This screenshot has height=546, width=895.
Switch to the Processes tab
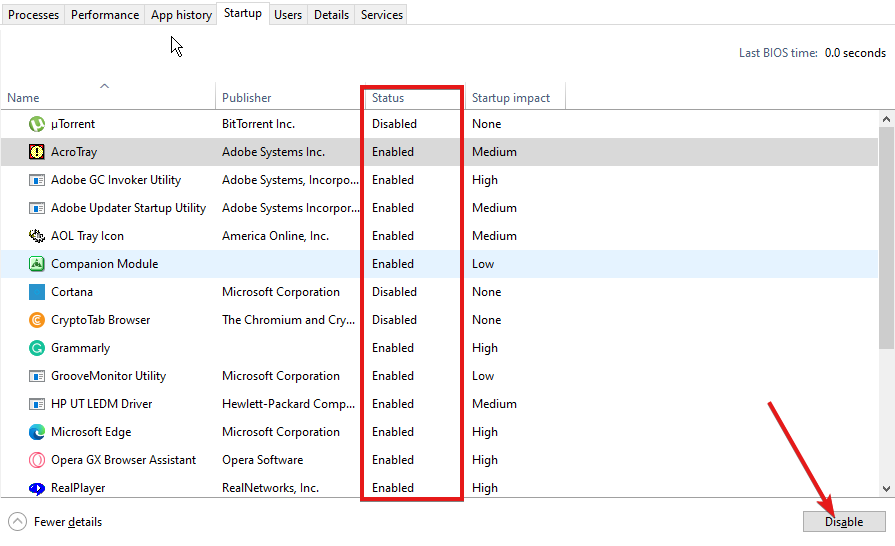34,15
